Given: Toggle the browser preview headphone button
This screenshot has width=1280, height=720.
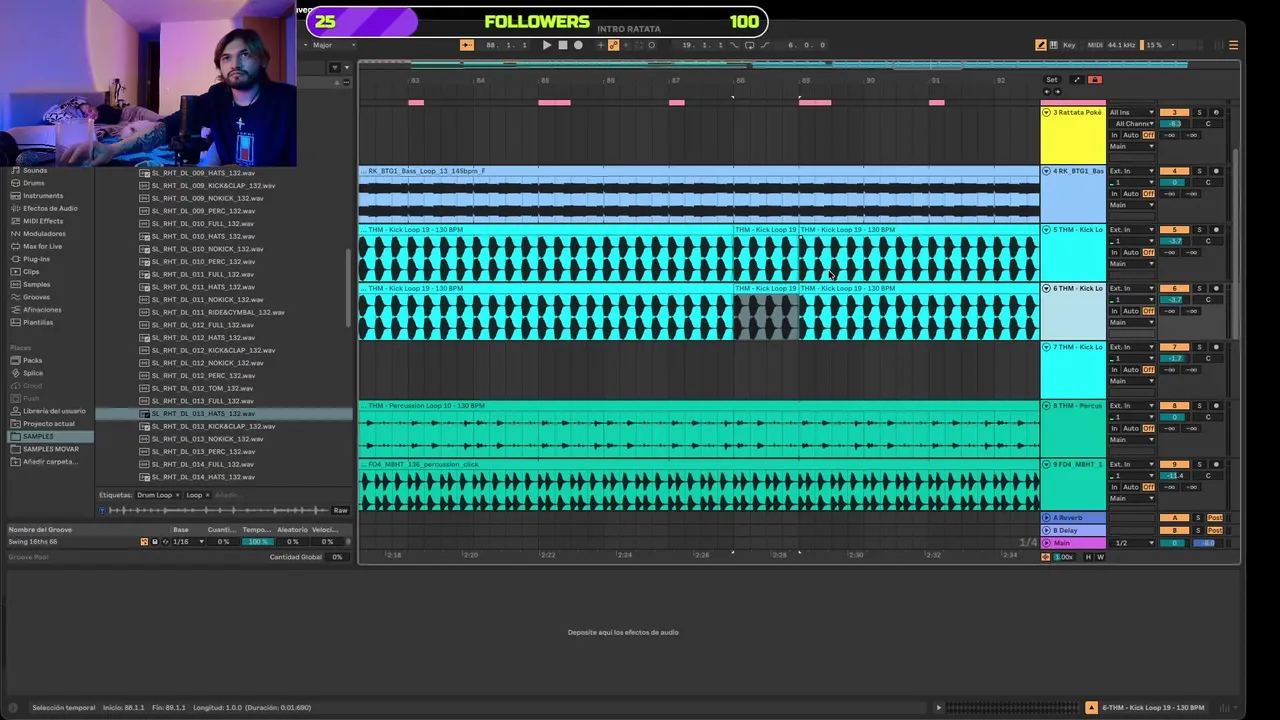Looking at the screenshot, I should coord(102,510).
